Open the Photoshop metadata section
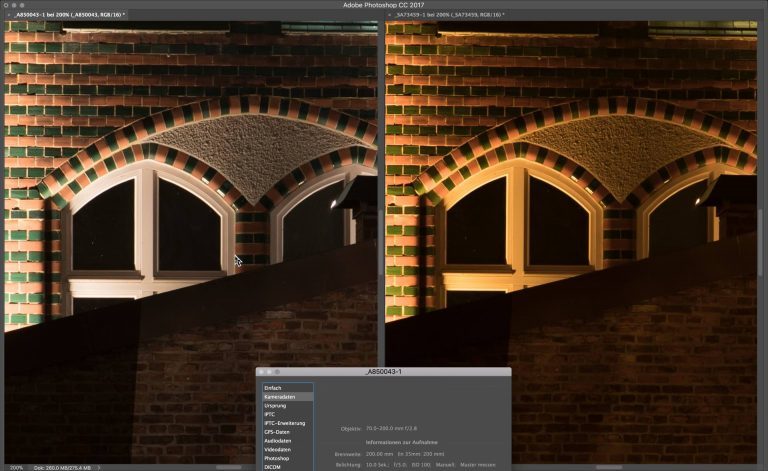Screen dimensions: 768x471 coord(288,458)
